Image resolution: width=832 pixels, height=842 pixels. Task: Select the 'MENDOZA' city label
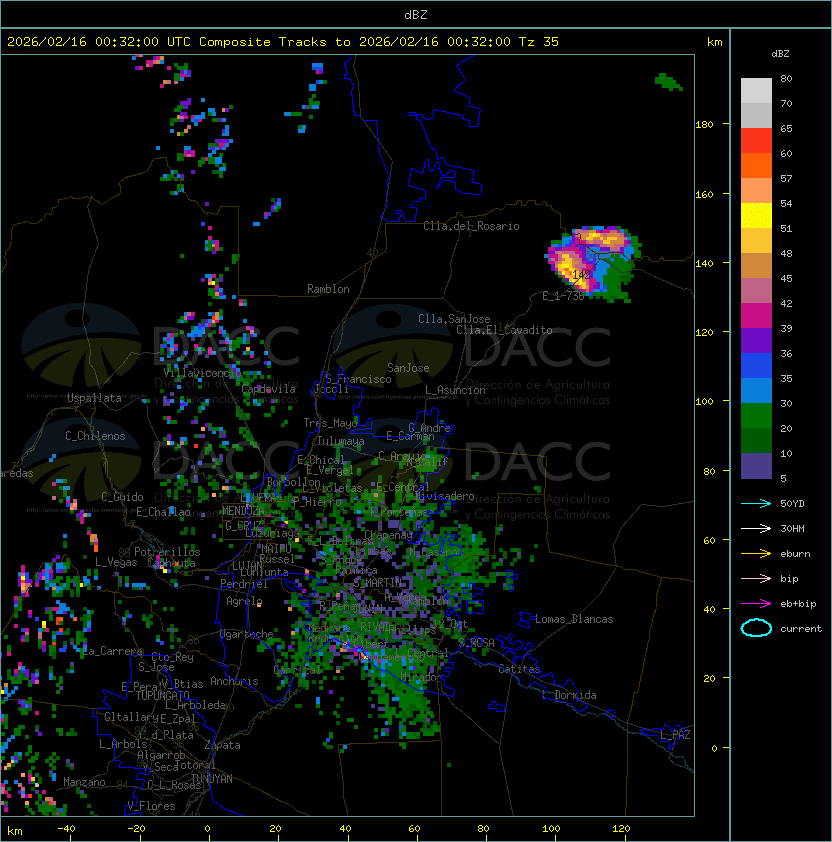tap(243, 510)
